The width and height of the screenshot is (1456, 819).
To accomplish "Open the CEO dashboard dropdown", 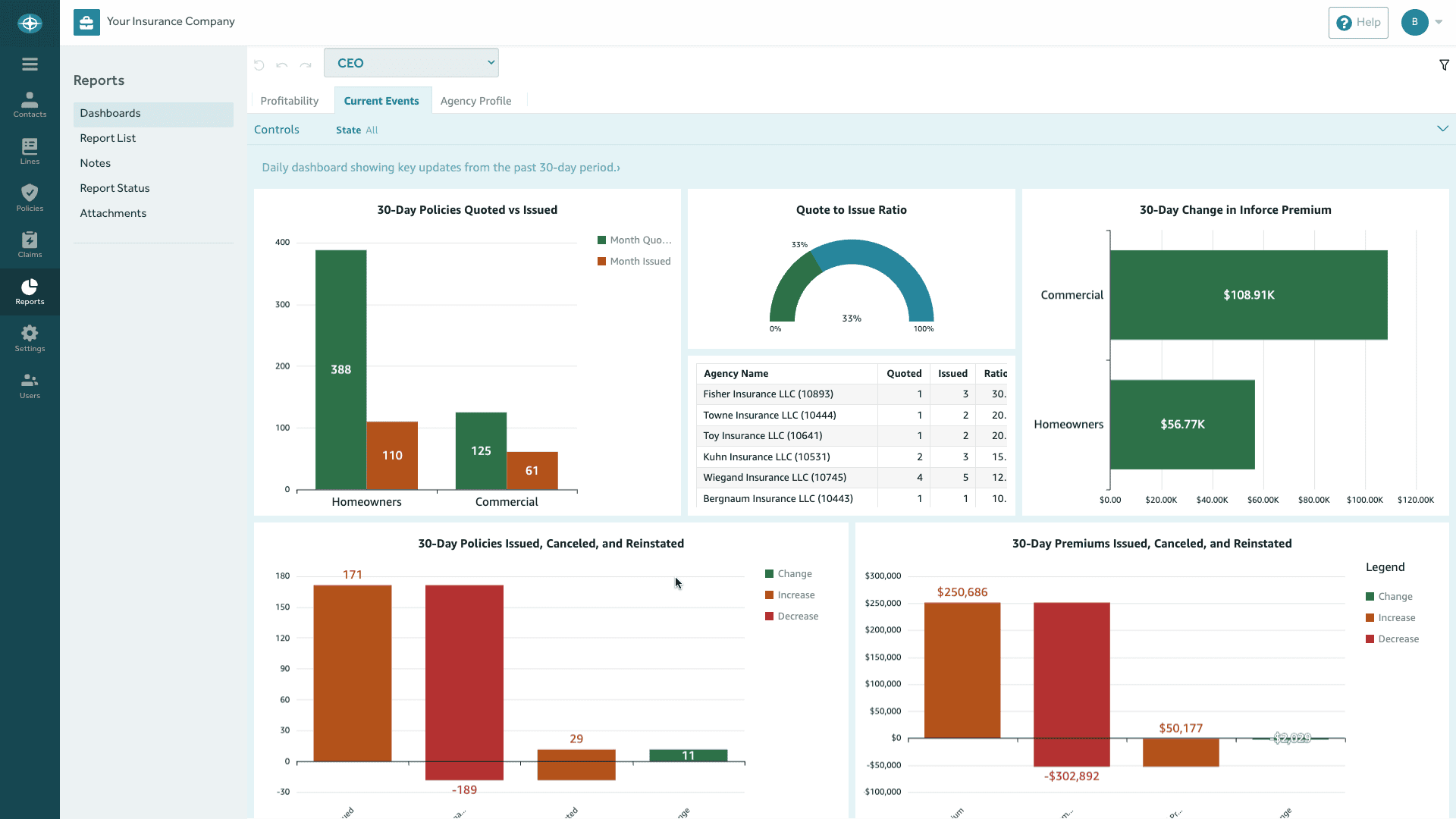I will pos(411,63).
